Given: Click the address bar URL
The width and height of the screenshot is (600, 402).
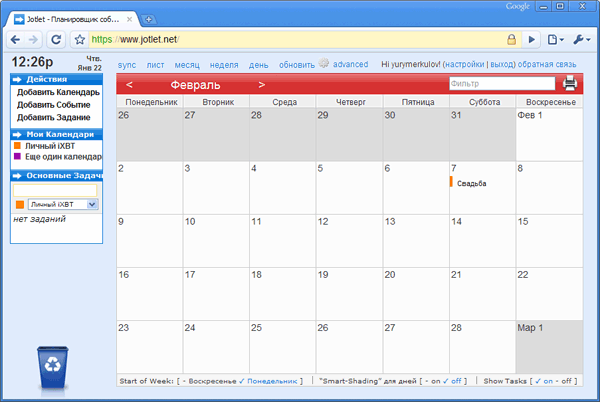Looking at the screenshot, I should [135, 39].
